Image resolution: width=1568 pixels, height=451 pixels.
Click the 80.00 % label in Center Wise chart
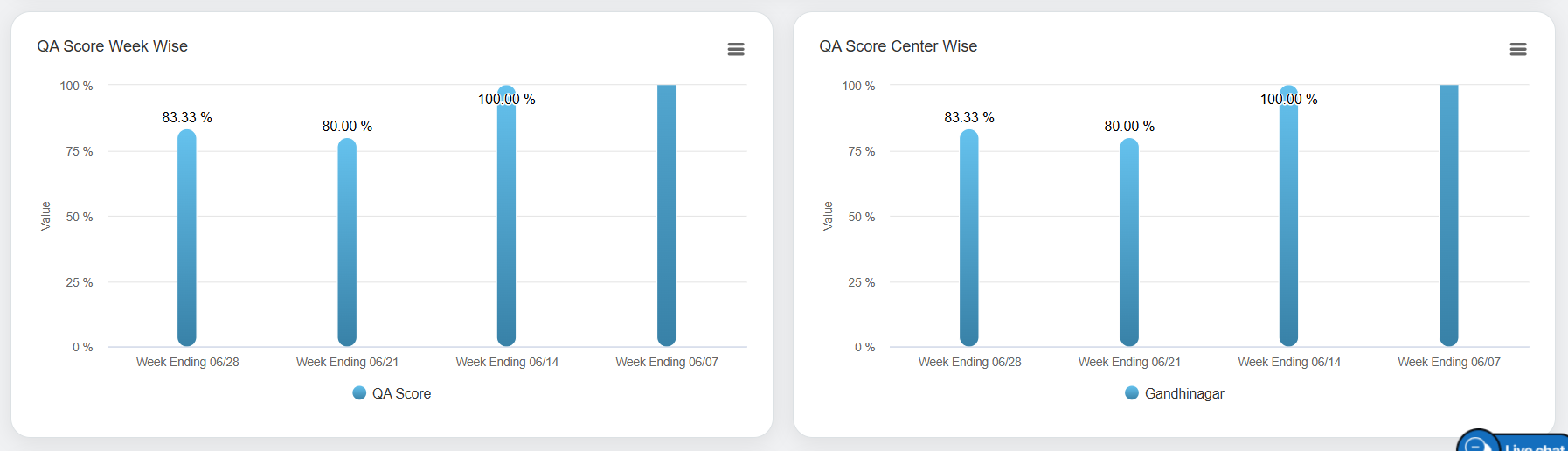click(x=1129, y=127)
